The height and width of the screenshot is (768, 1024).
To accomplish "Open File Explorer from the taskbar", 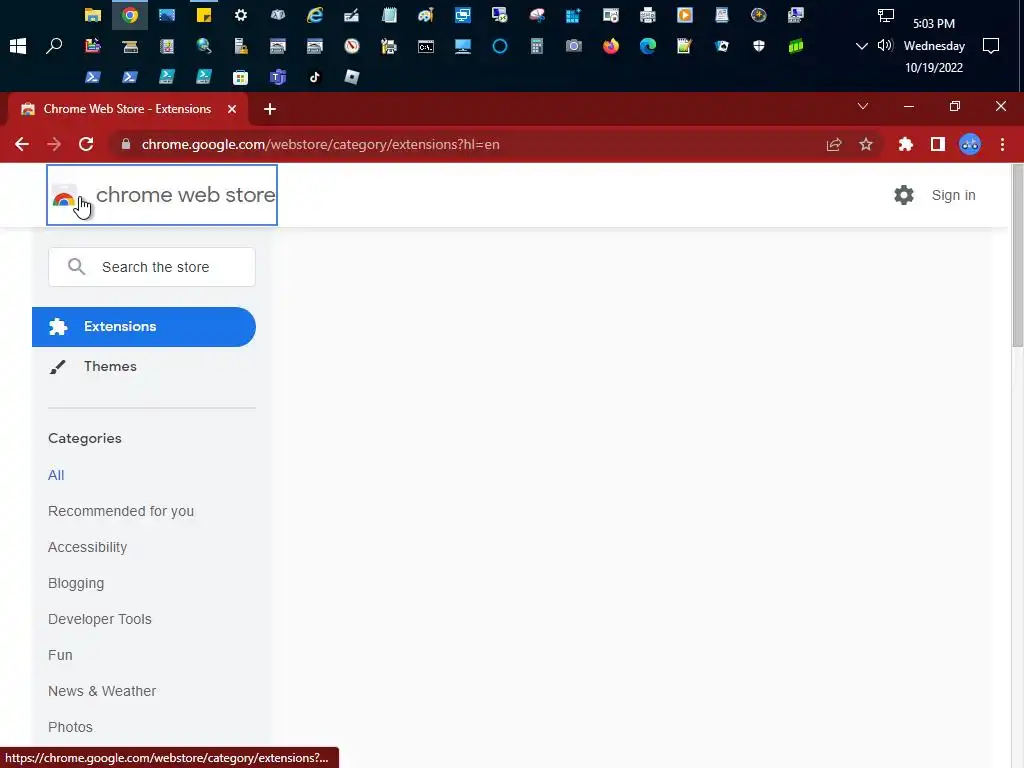I will [x=93, y=15].
